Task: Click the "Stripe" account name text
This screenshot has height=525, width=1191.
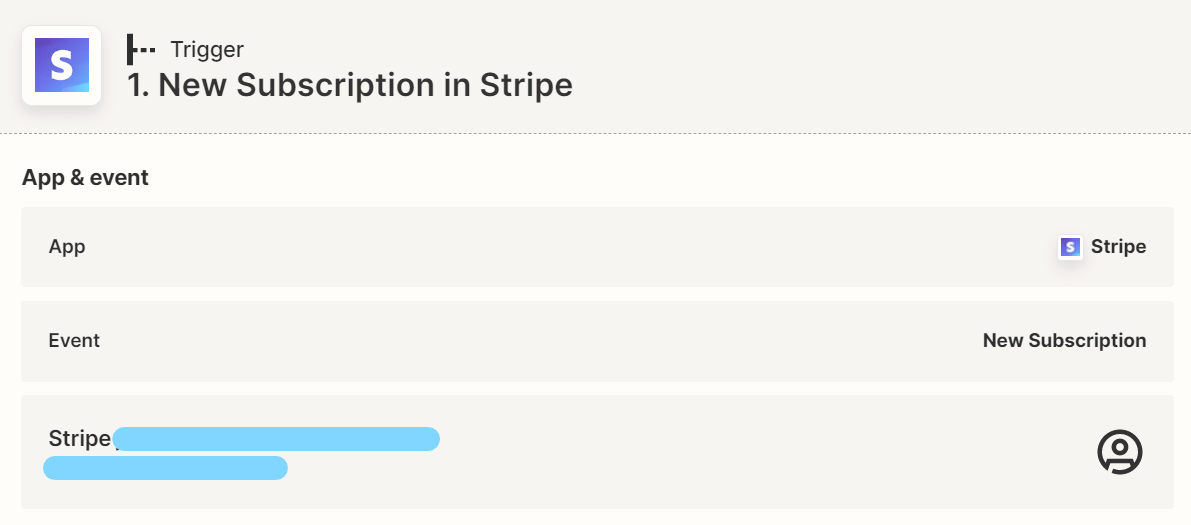Action: click(x=79, y=438)
